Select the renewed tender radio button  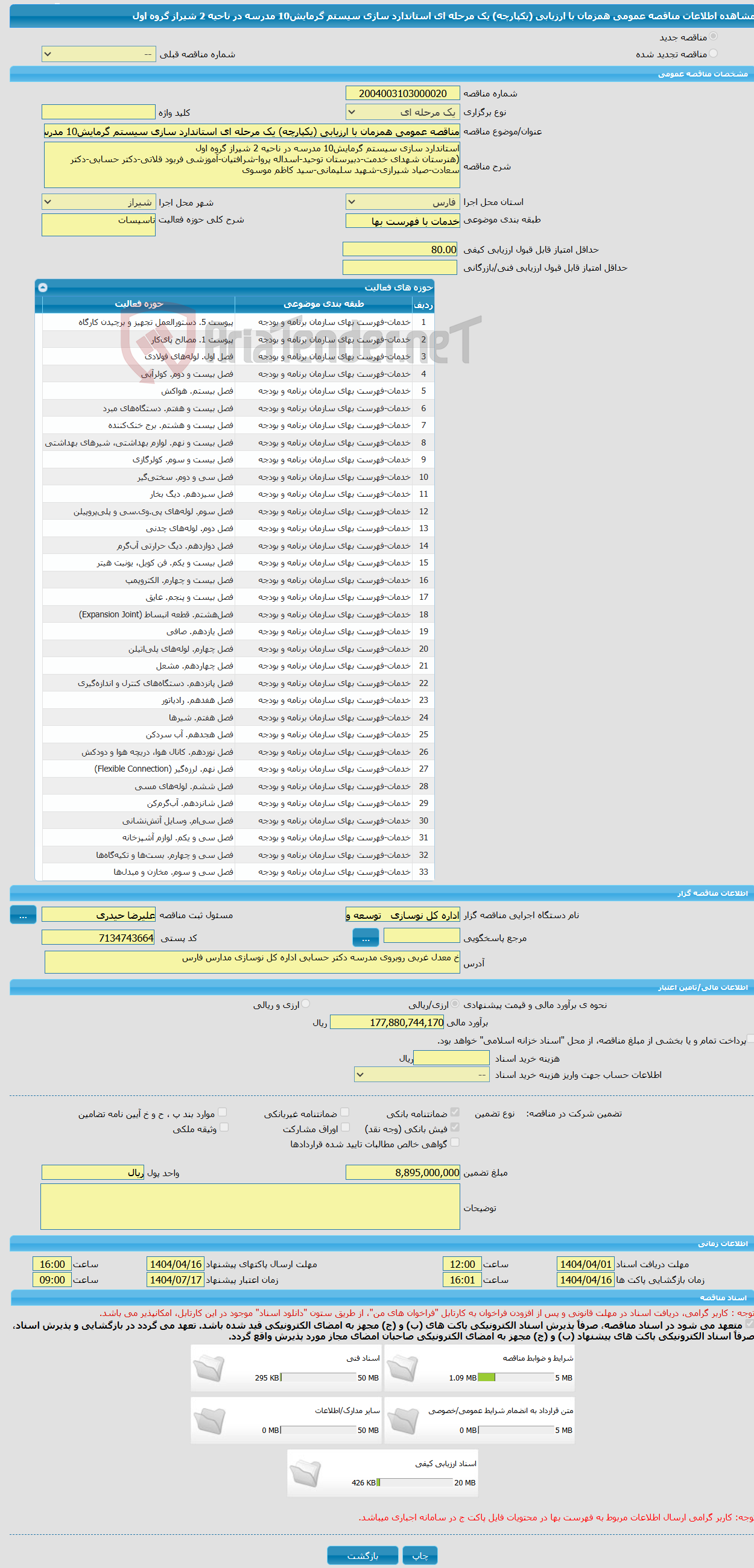[x=713, y=54]
